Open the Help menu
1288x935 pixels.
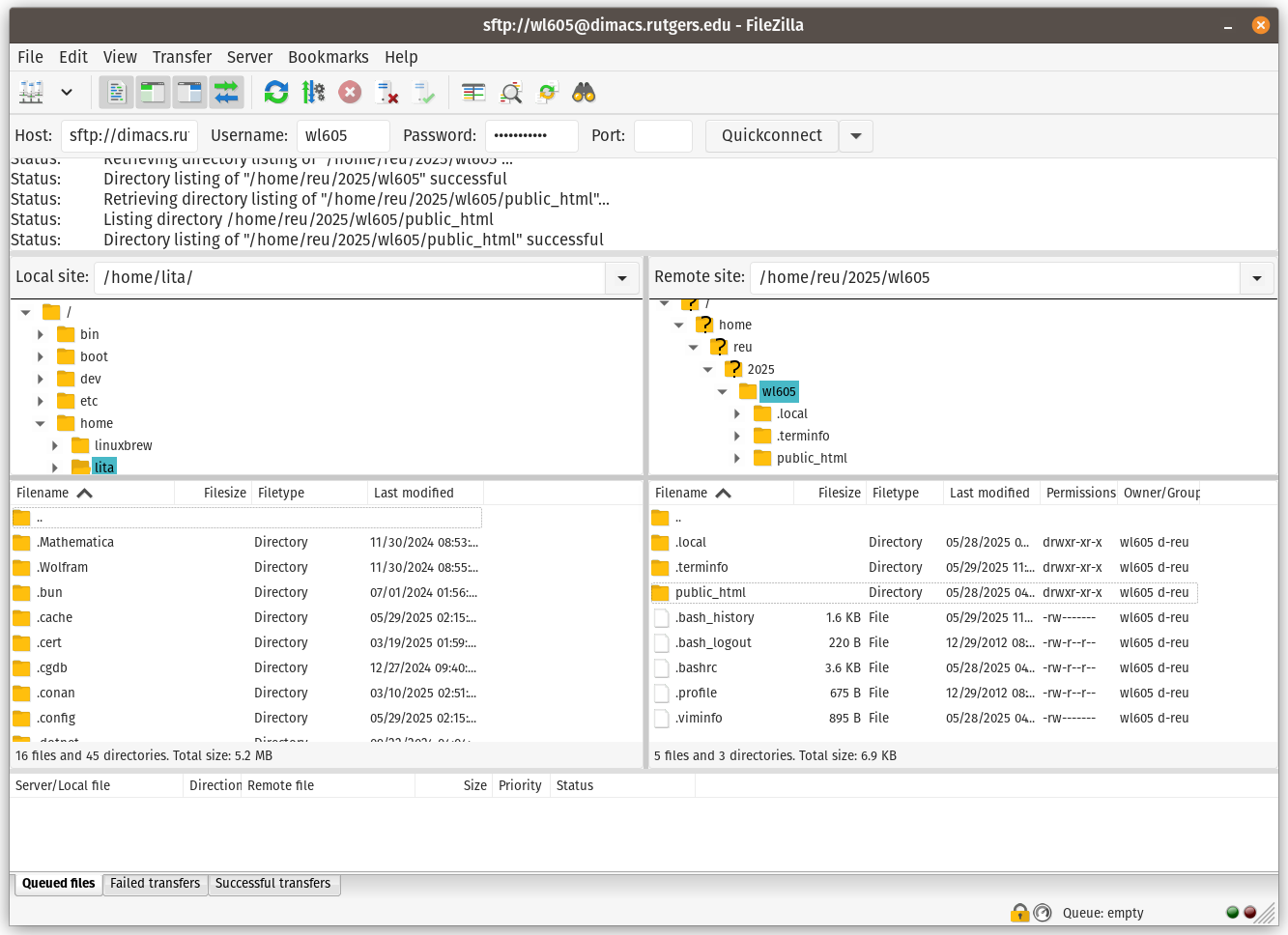pyautogui.click(x=401, y=57)
